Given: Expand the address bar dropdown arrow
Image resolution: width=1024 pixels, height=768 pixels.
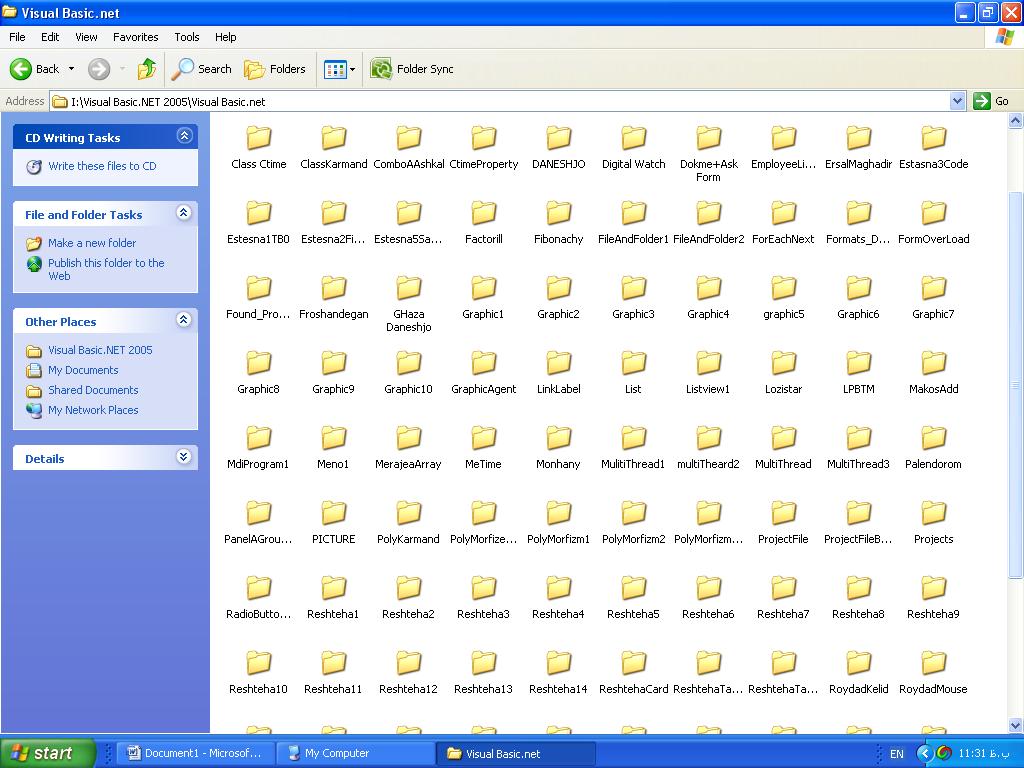Looking at the screenshot, I should (x=957, y=101).
